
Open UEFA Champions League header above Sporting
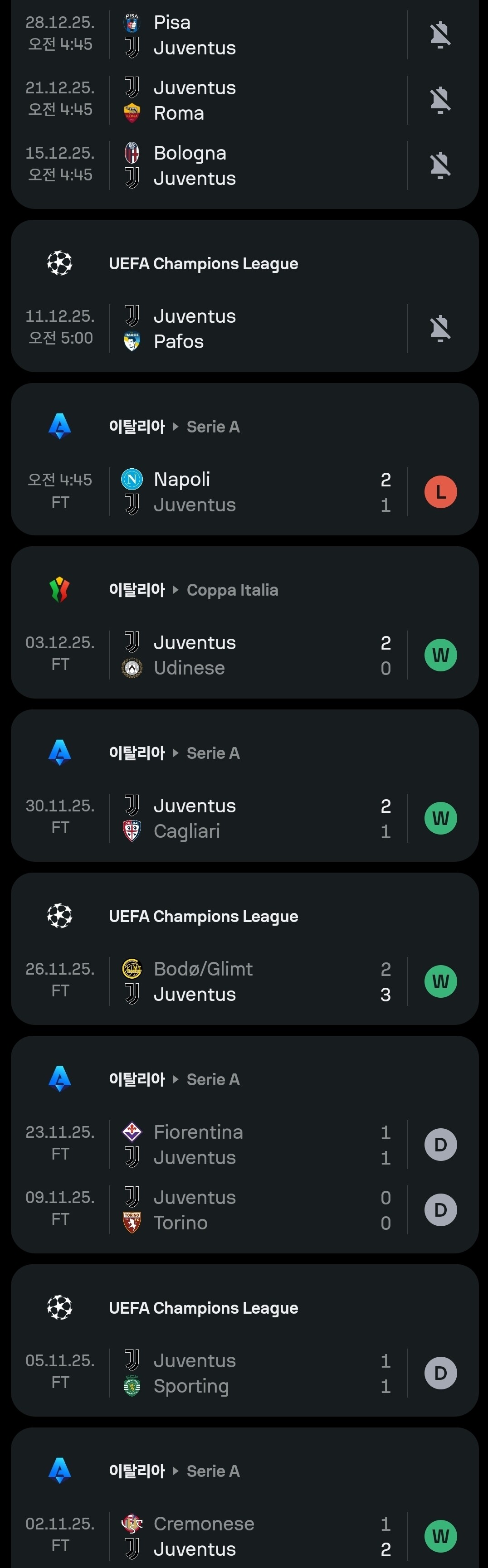[203, 1308]
